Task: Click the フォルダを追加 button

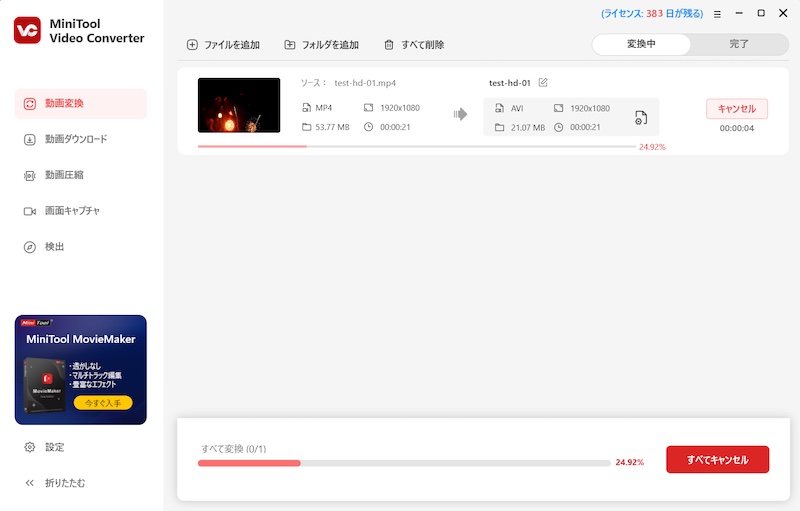Action: coord(321,45)
